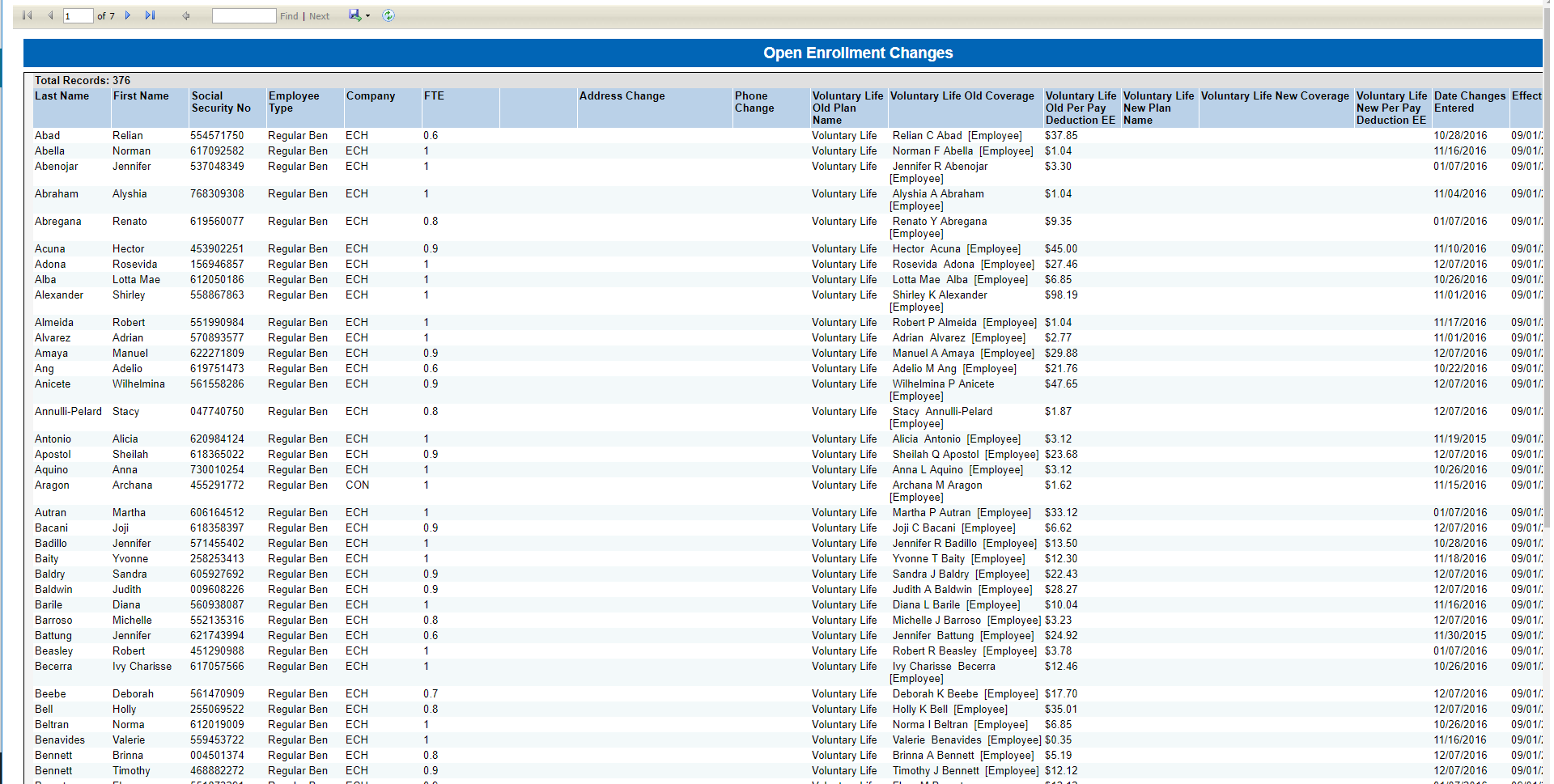Select deduction amount $24.92
Screen dimensions: 1554x784
click(1060, 635)
